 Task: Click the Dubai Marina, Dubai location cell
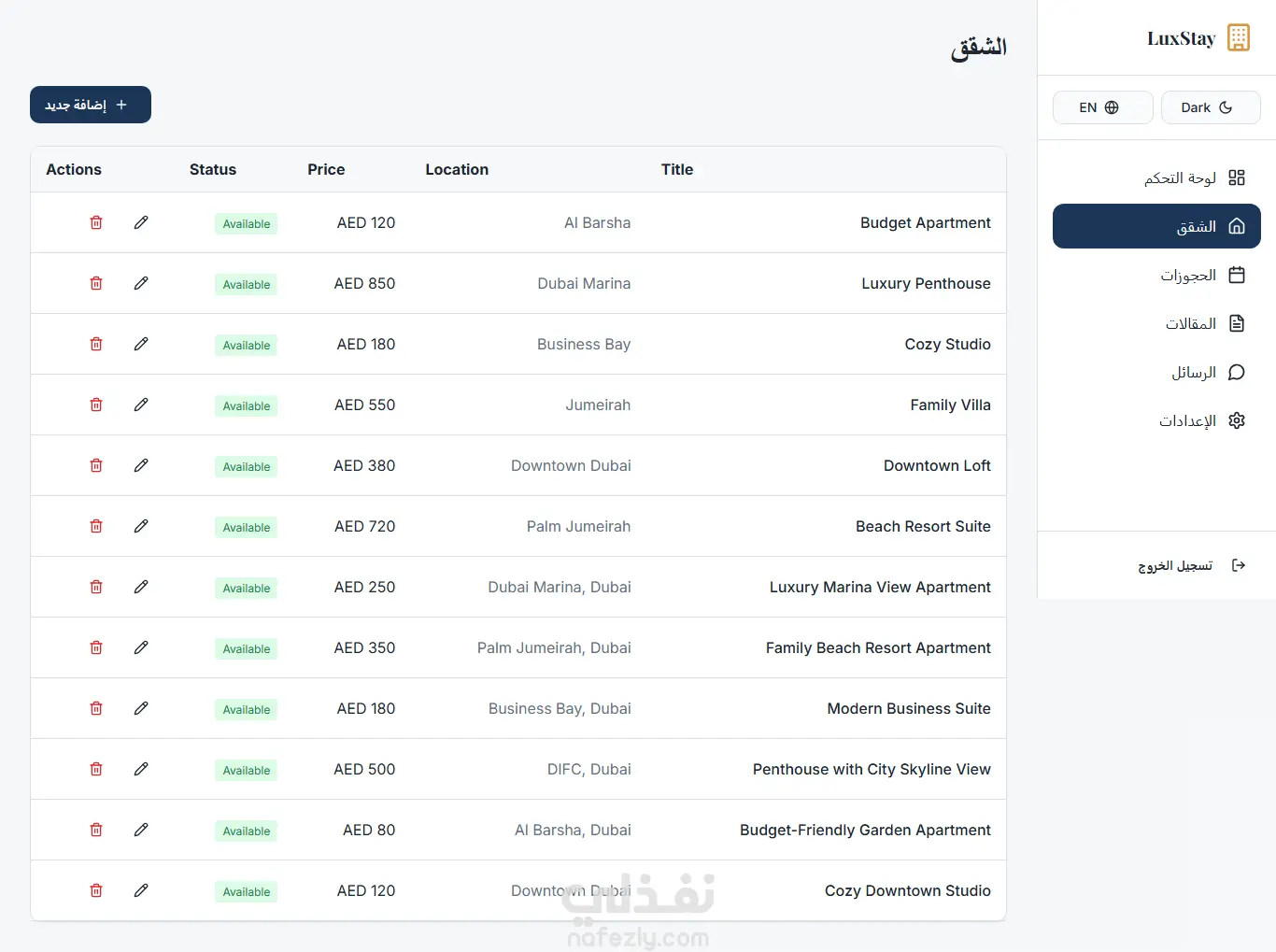tap(560, 587)
